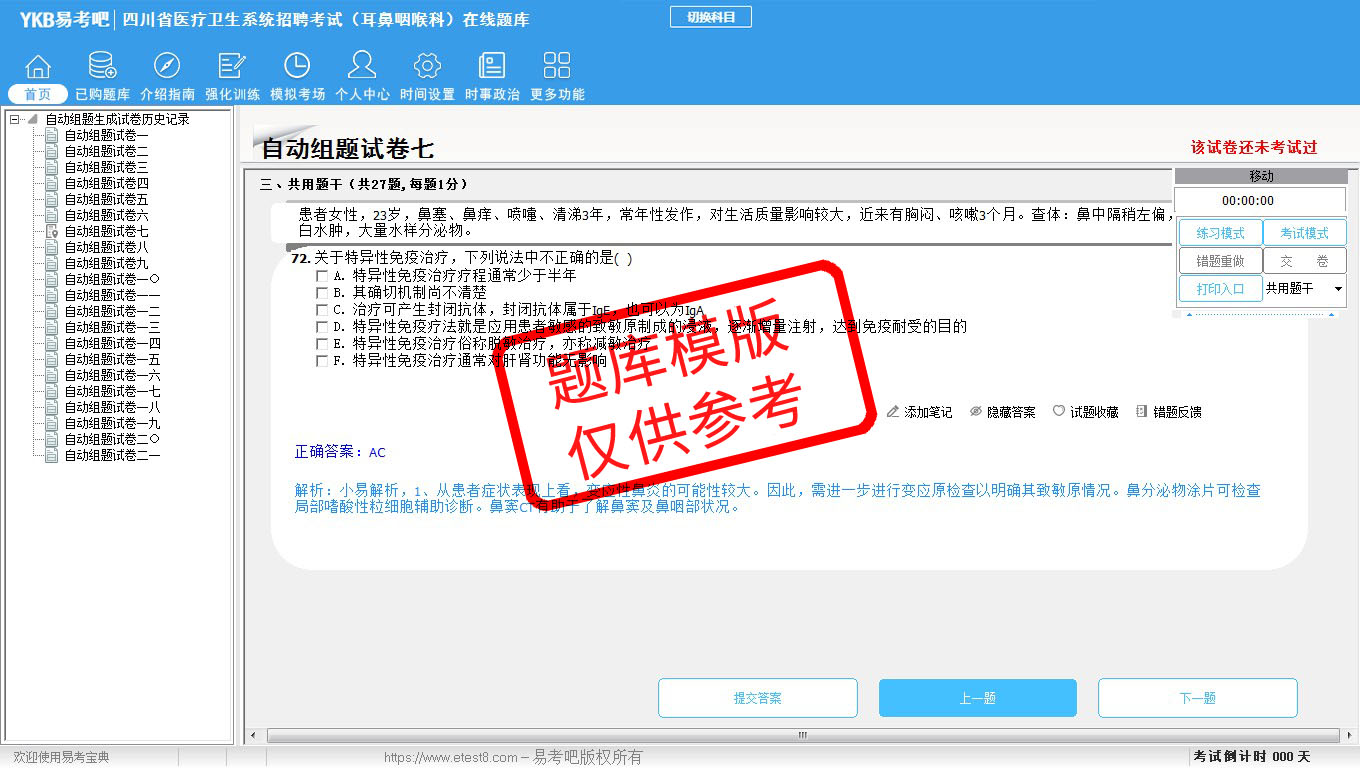Click the 切换科目 button

tap(710, 17)
